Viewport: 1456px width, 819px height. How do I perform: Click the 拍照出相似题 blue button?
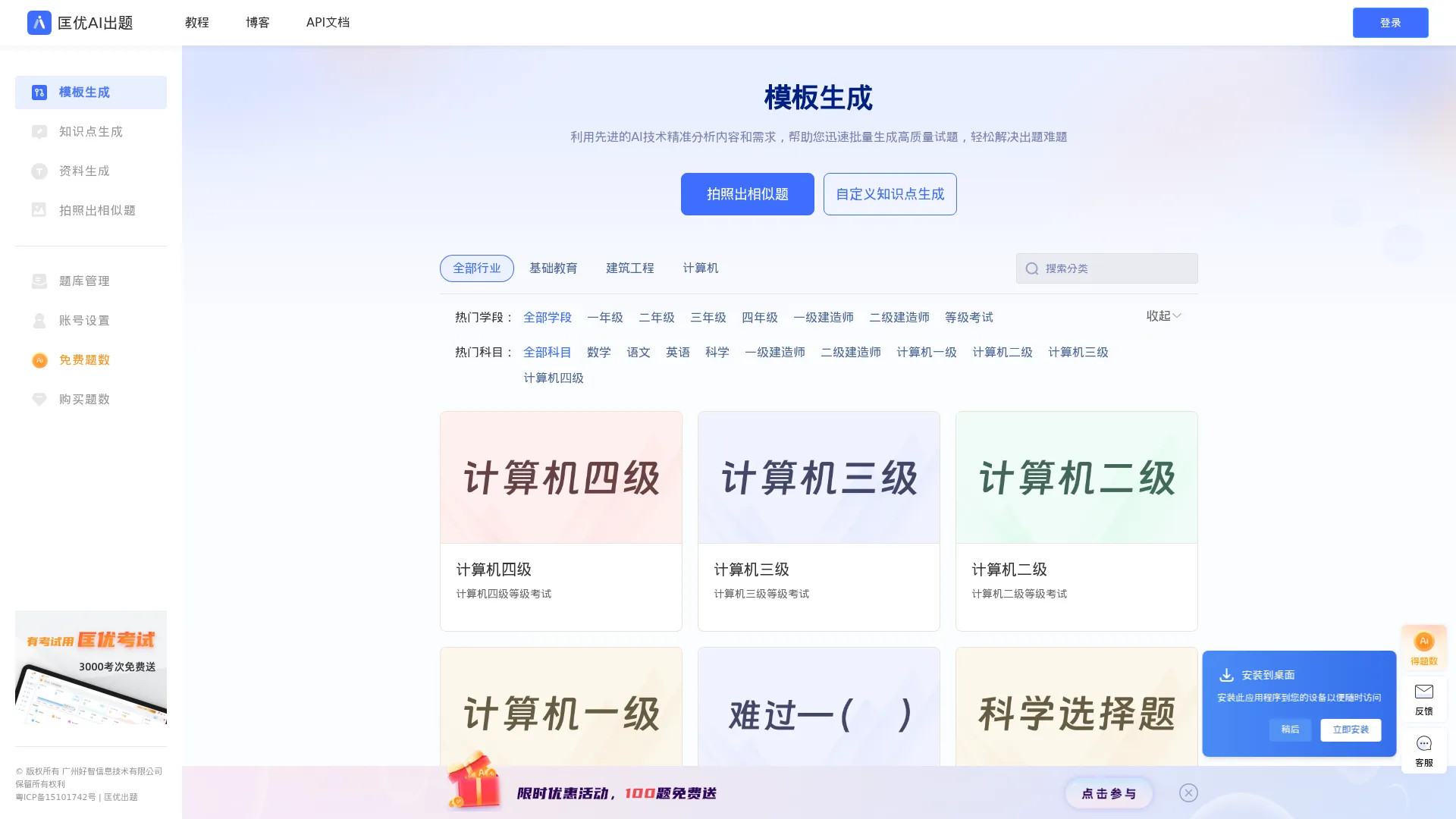click(x=748, y=194)
